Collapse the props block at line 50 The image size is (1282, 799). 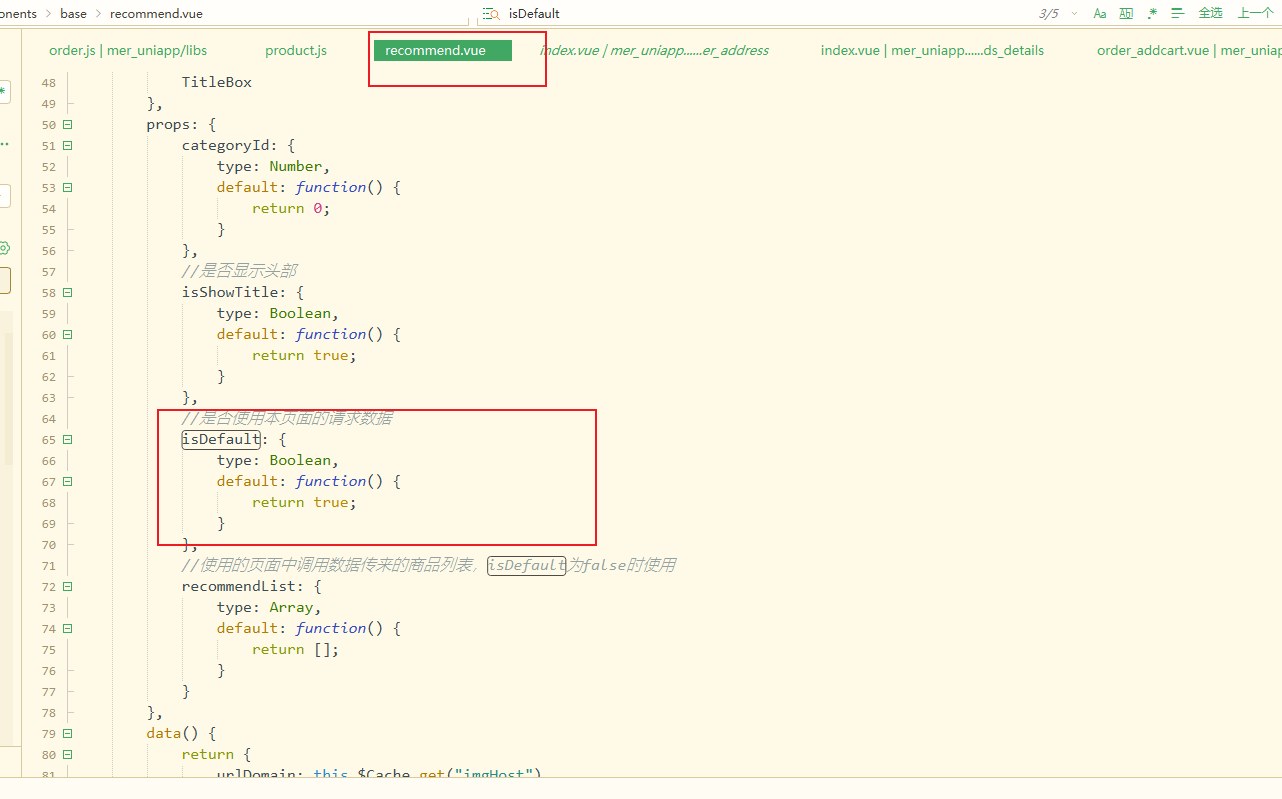[x=68, y=125]
